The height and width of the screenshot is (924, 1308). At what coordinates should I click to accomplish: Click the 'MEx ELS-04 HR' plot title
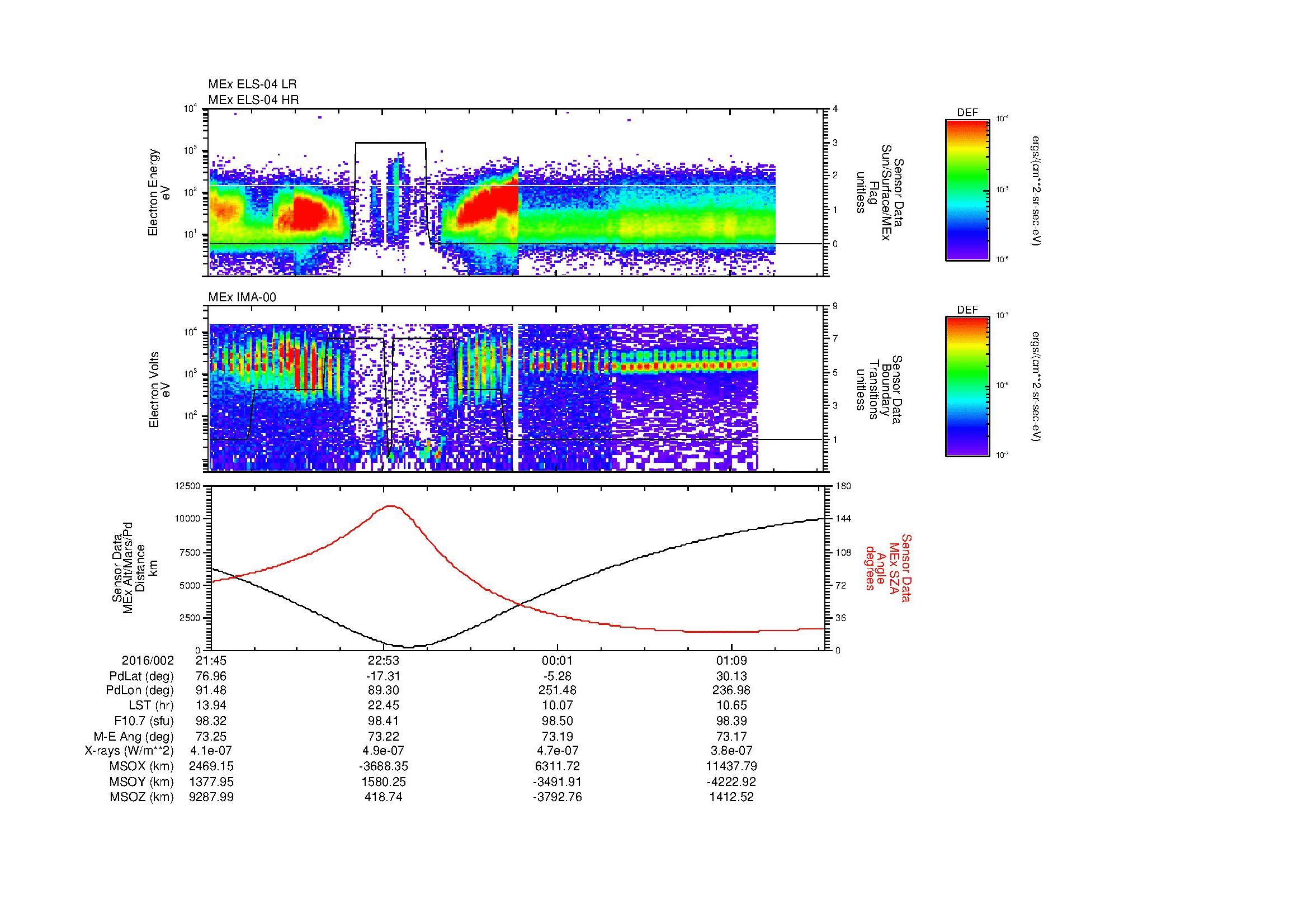pyautogui.click(x=253, y=100)
